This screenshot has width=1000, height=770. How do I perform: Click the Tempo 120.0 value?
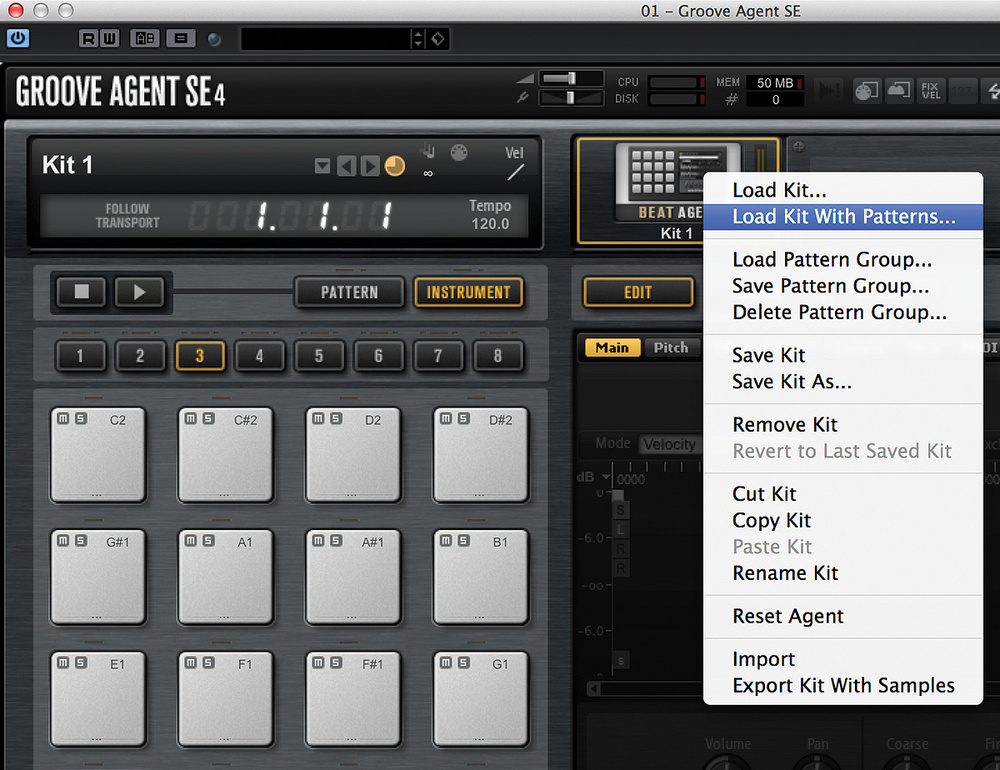(x=490, y=224)
